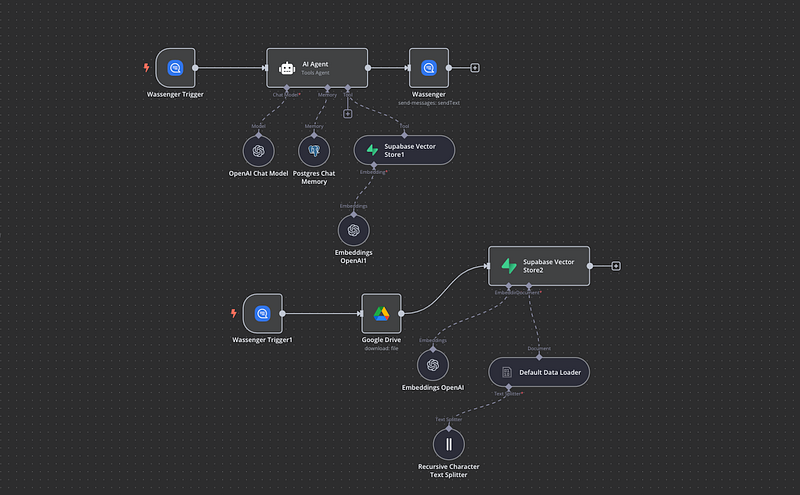
Task: Select the Supabase Vector Store2 node
Action: pos(538,266)
